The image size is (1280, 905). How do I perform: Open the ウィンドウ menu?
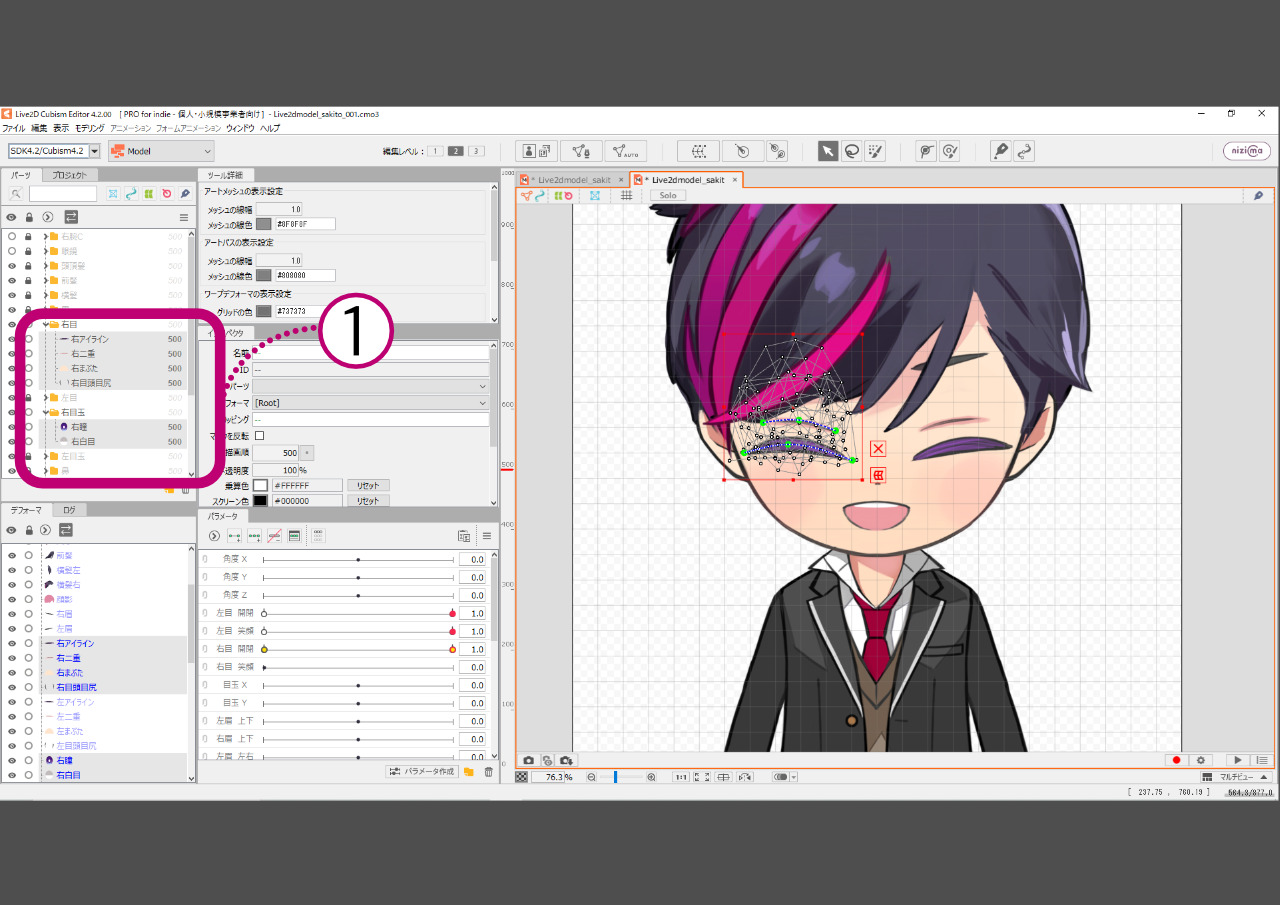tap(240, 129)
